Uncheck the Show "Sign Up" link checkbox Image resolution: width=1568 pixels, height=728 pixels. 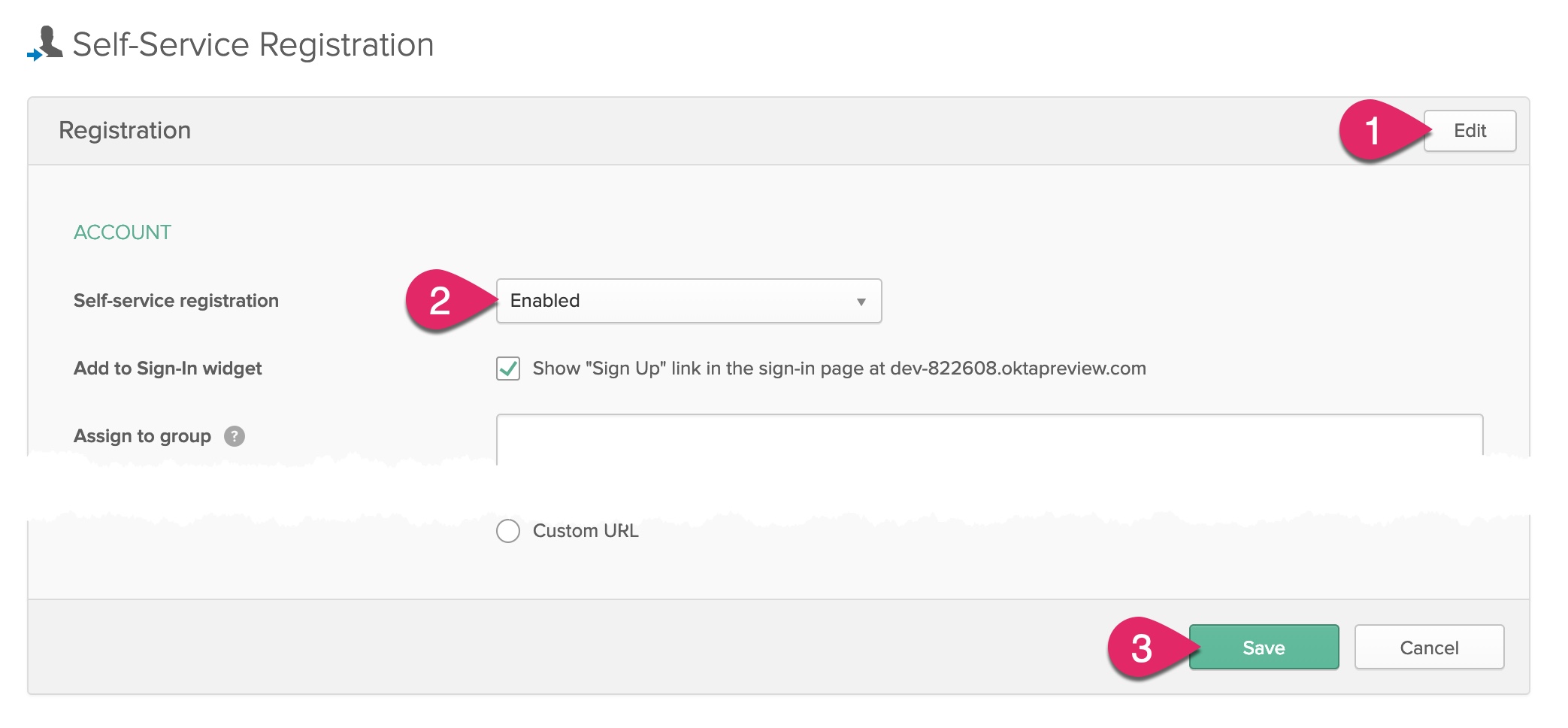pos(508,369)
